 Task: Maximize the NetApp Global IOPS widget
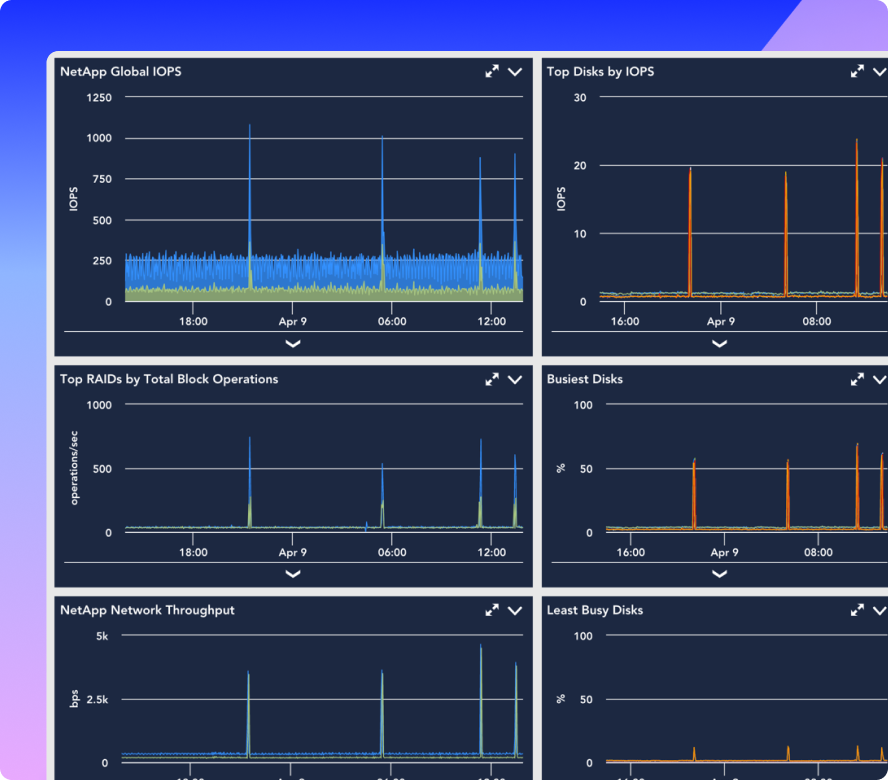click(x=492, y=71)
